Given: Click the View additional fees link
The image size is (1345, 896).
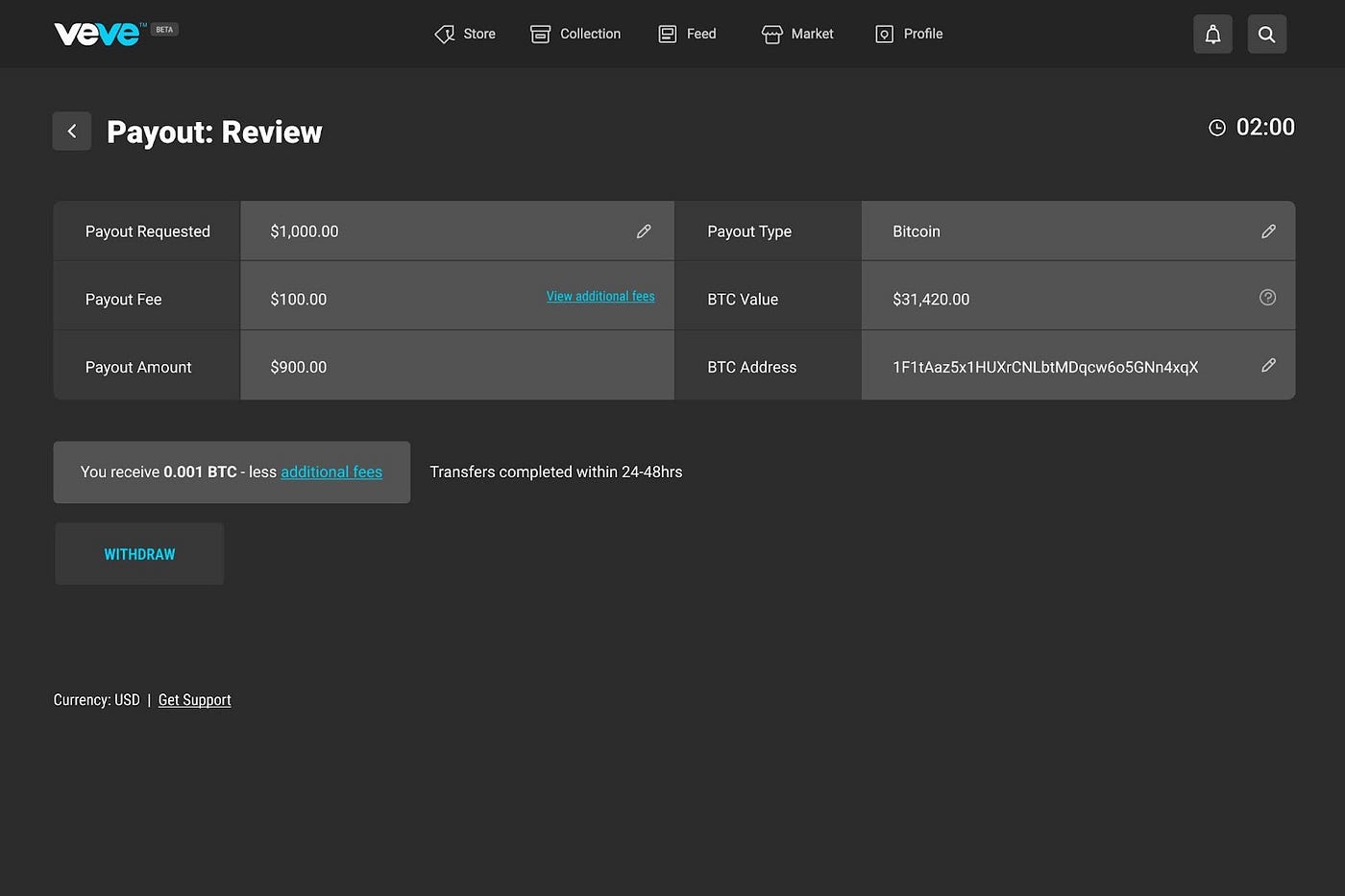Looking at the screenshot, I should pyautogui.click(x=600, y=297).
